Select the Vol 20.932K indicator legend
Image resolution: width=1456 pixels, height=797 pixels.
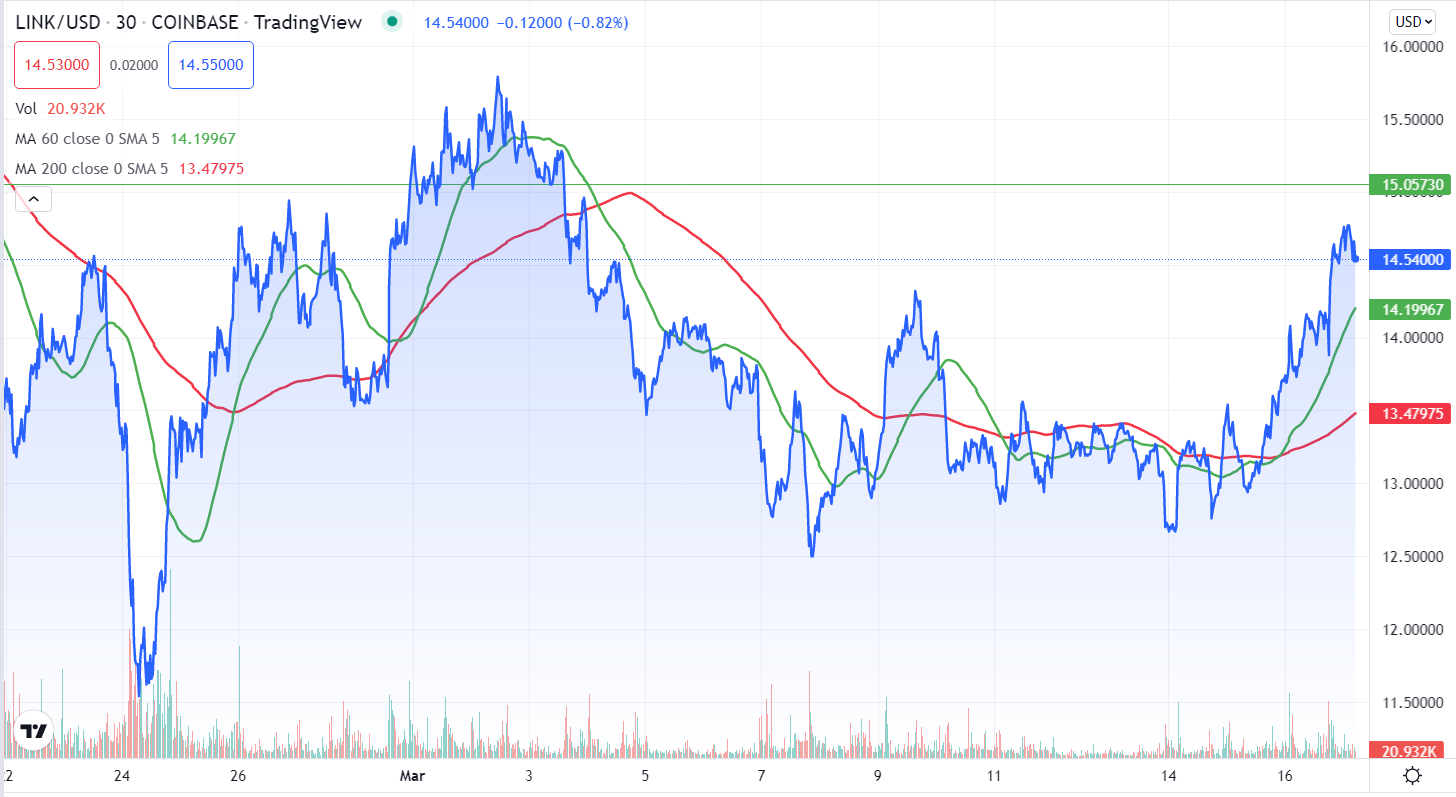click(58, 108)
